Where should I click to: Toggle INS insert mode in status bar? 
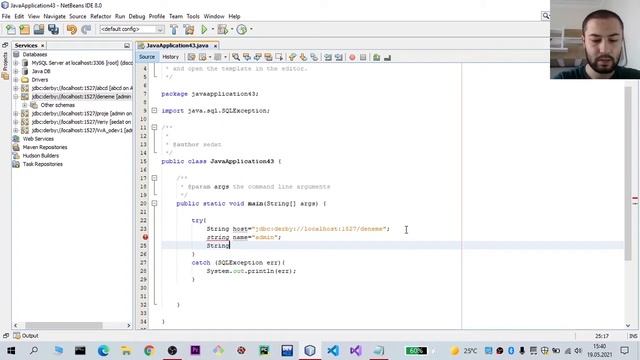pos(633,336)
